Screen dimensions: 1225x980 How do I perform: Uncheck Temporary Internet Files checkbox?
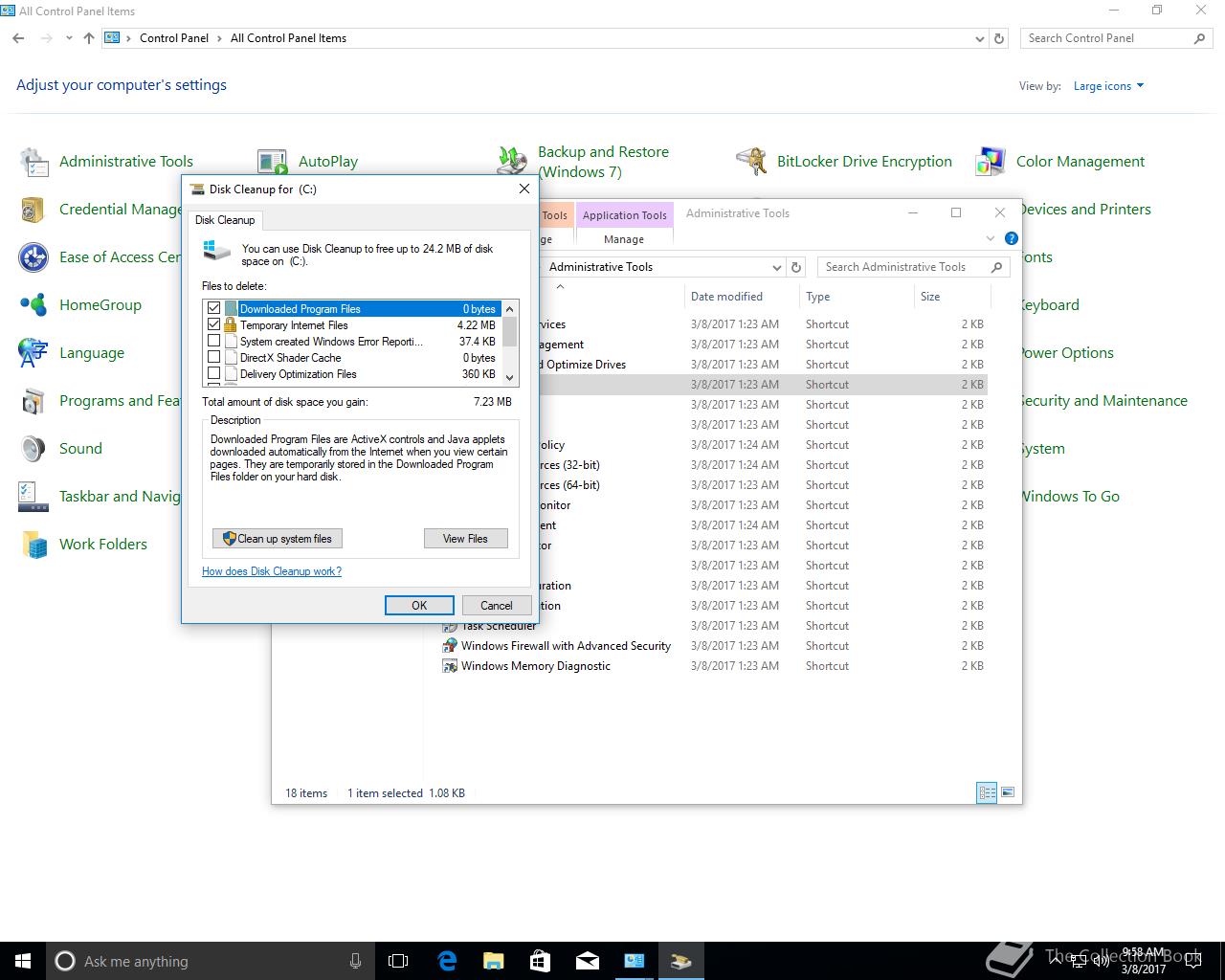pos(213,324)
